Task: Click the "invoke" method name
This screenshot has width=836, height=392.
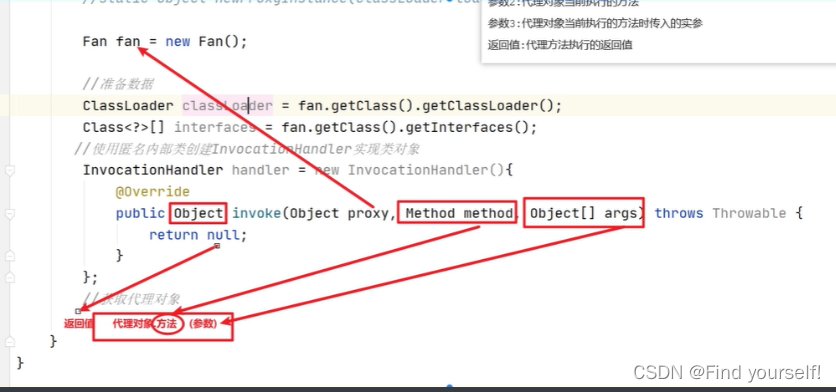Action: click(x=256, y=214)
